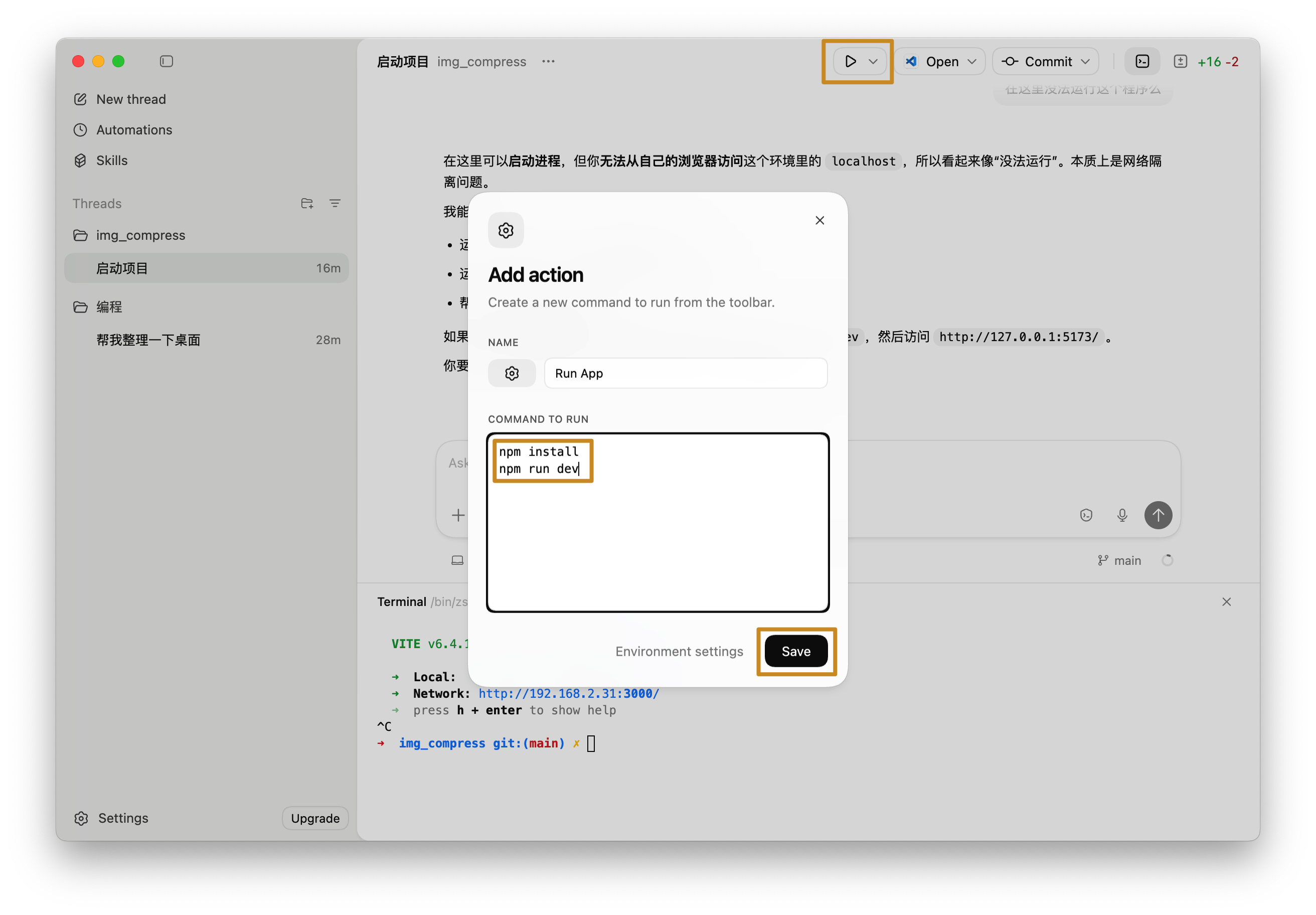Click into the Run App name field

point(685,373)
